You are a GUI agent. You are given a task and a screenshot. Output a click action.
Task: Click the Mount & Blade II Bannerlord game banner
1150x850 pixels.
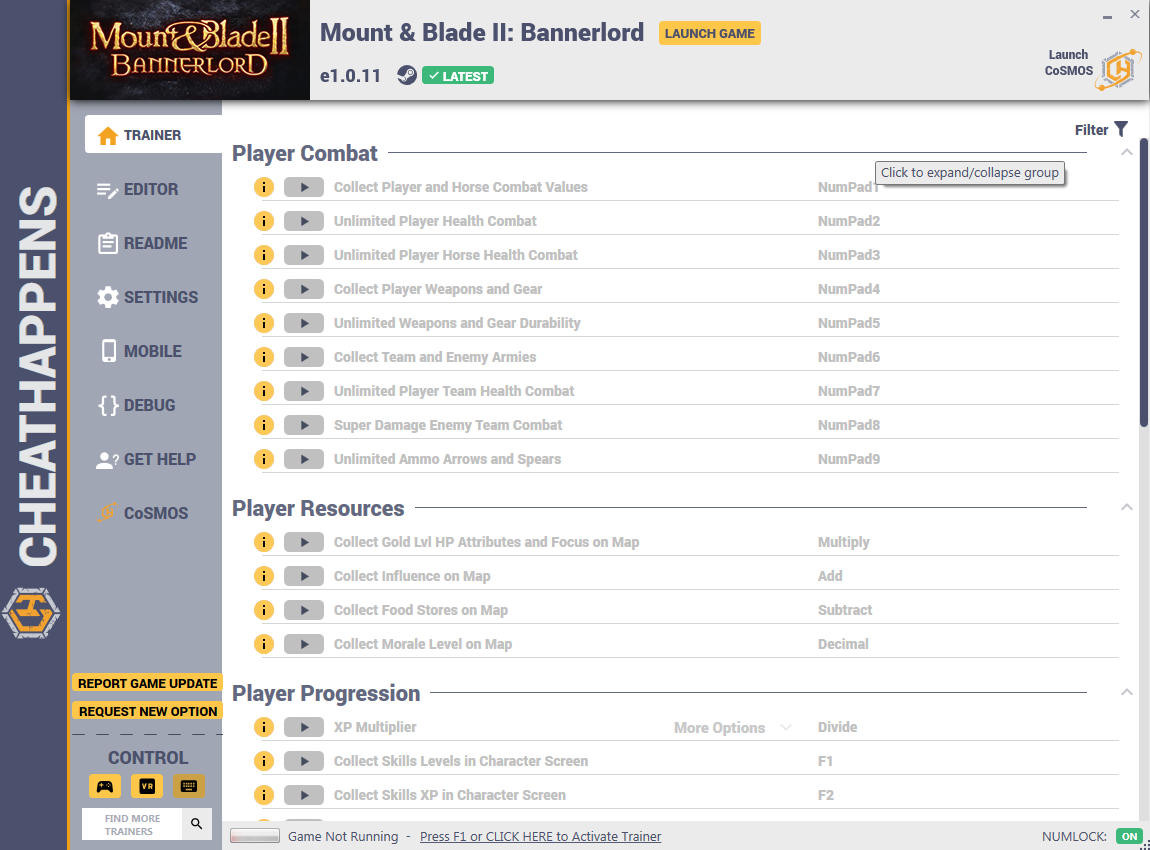190,50
